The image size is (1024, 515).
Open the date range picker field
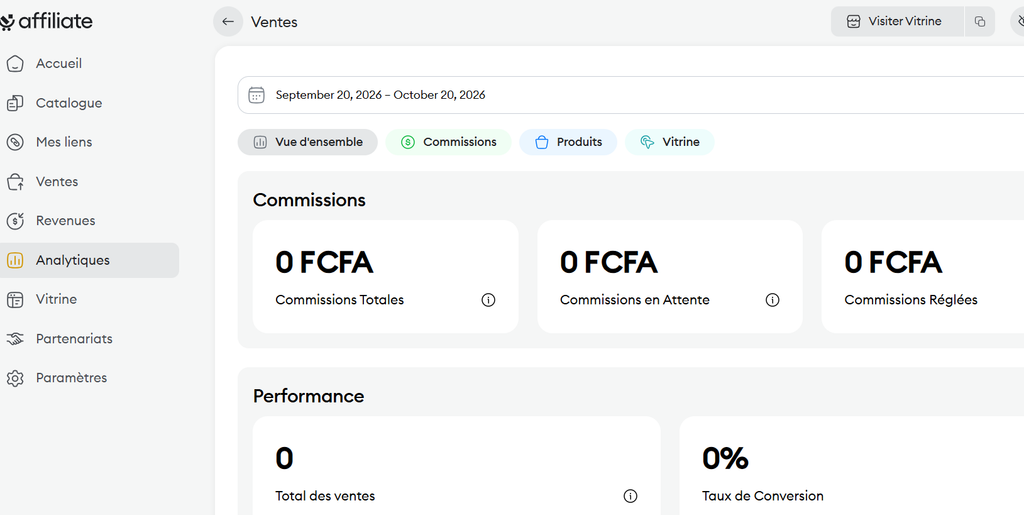(630, 95)
